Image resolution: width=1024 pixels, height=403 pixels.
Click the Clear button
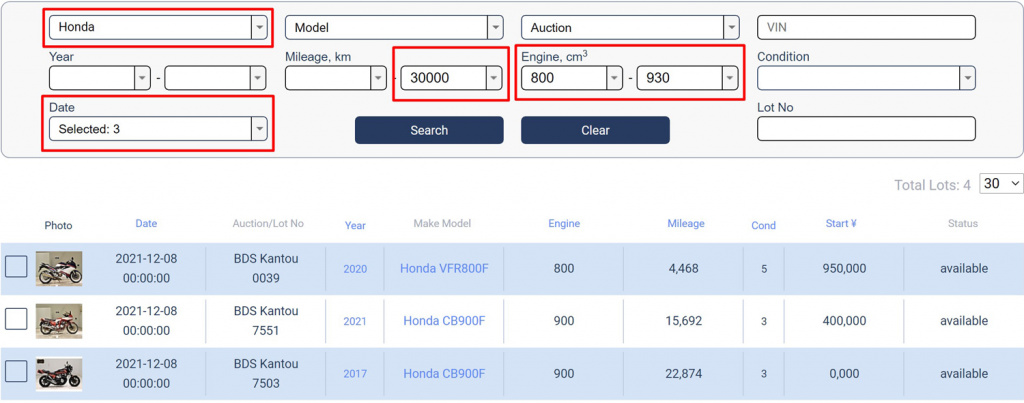coord(595,130)
